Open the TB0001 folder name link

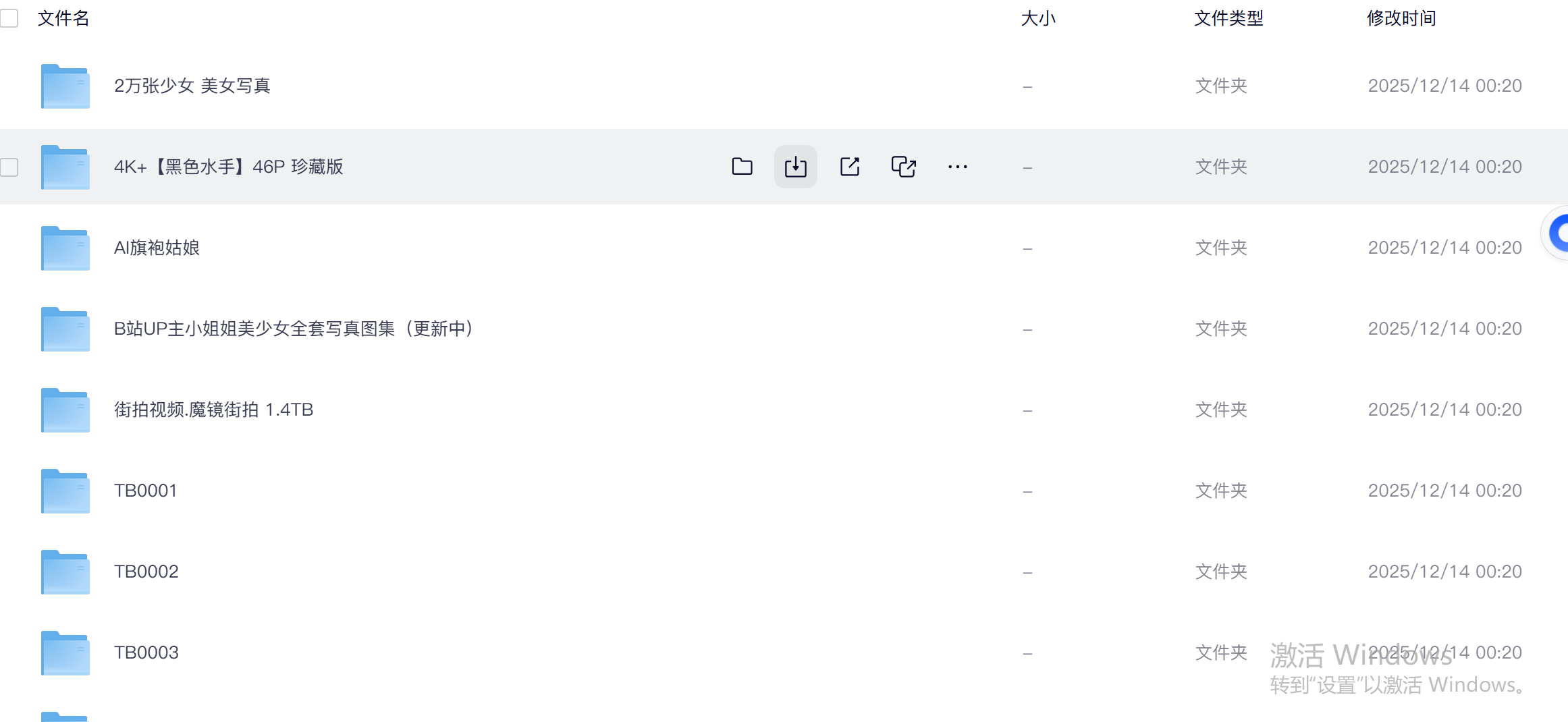pos(146,491)
